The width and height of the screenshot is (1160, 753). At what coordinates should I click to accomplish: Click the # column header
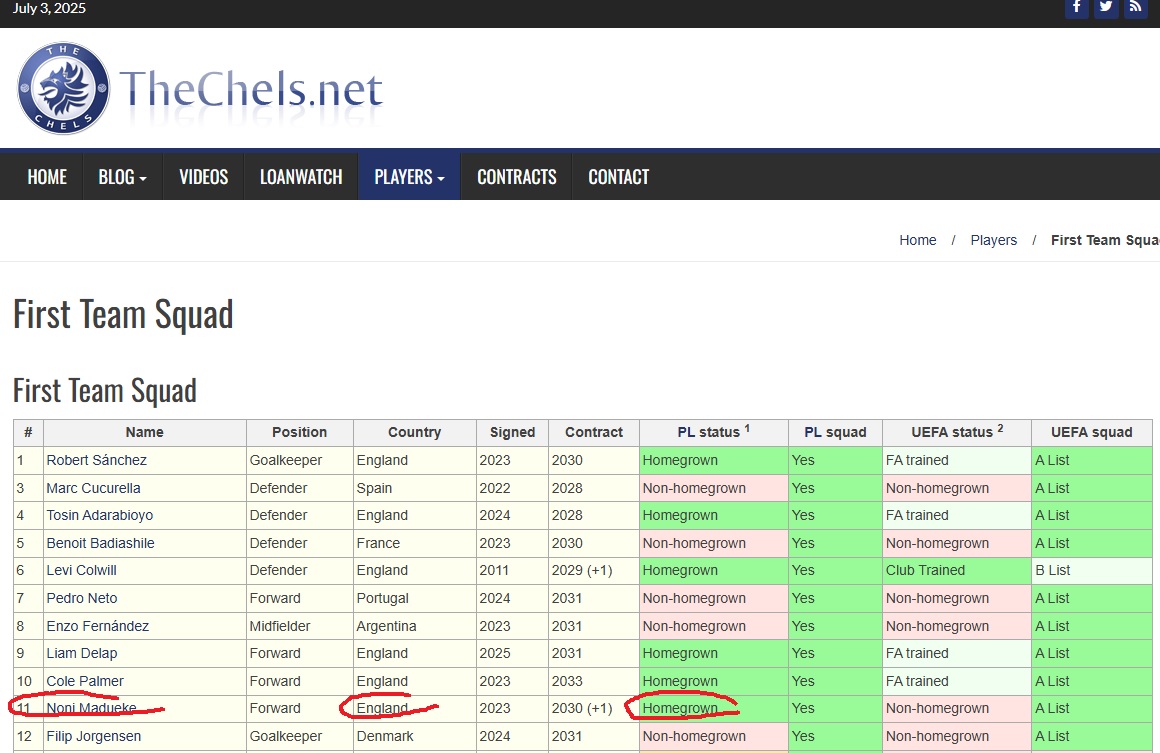[x=28, y=433]
